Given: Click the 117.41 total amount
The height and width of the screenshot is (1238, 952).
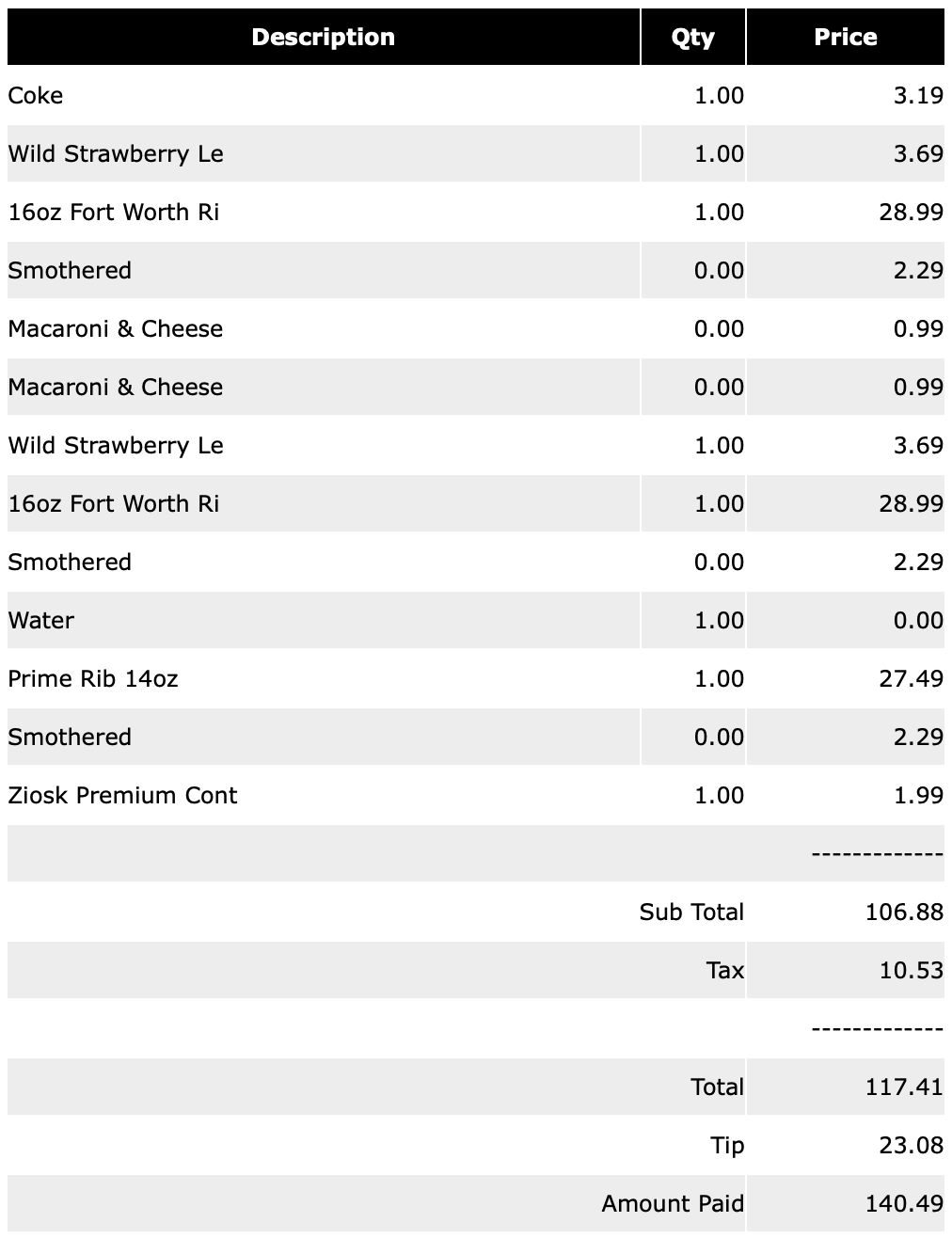Looking at the screenshot, I should [903, 1087].
